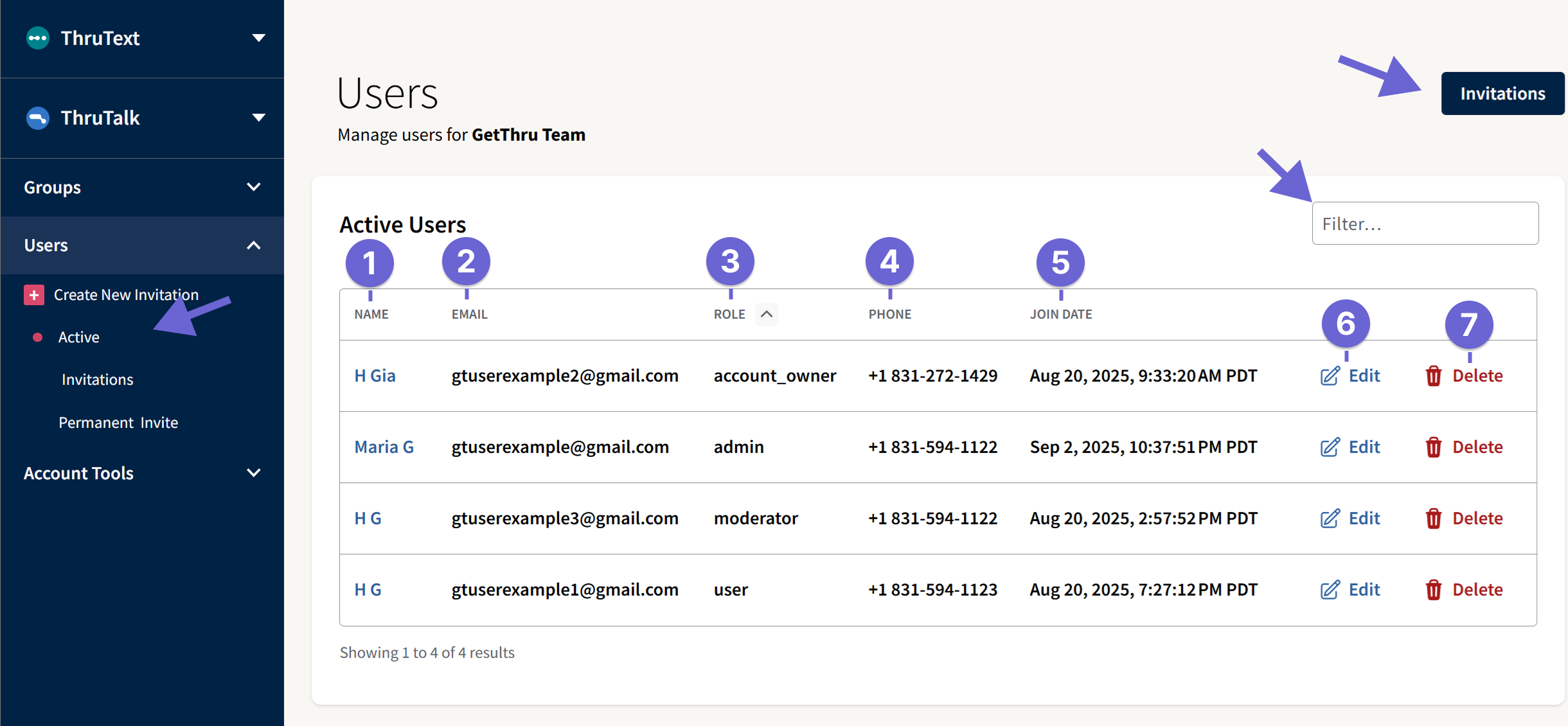This screenshot has height=726, width=1568.
Task: Collapse the Users sidebar section
Action: [253, 245]
